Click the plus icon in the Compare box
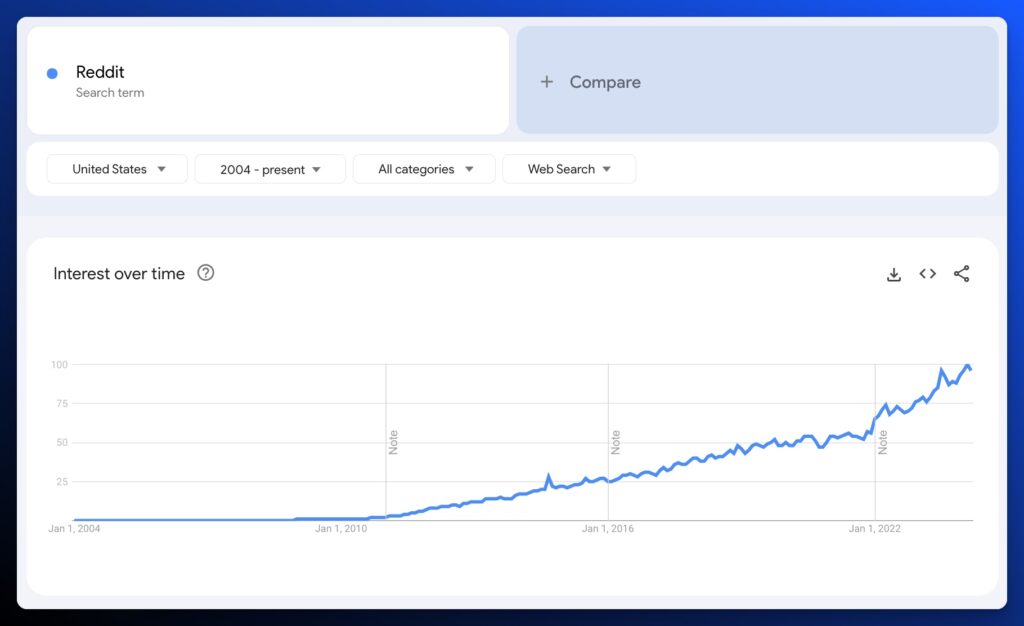The width and height of the screenshot is (1024, 626). (x=547, y=82)
